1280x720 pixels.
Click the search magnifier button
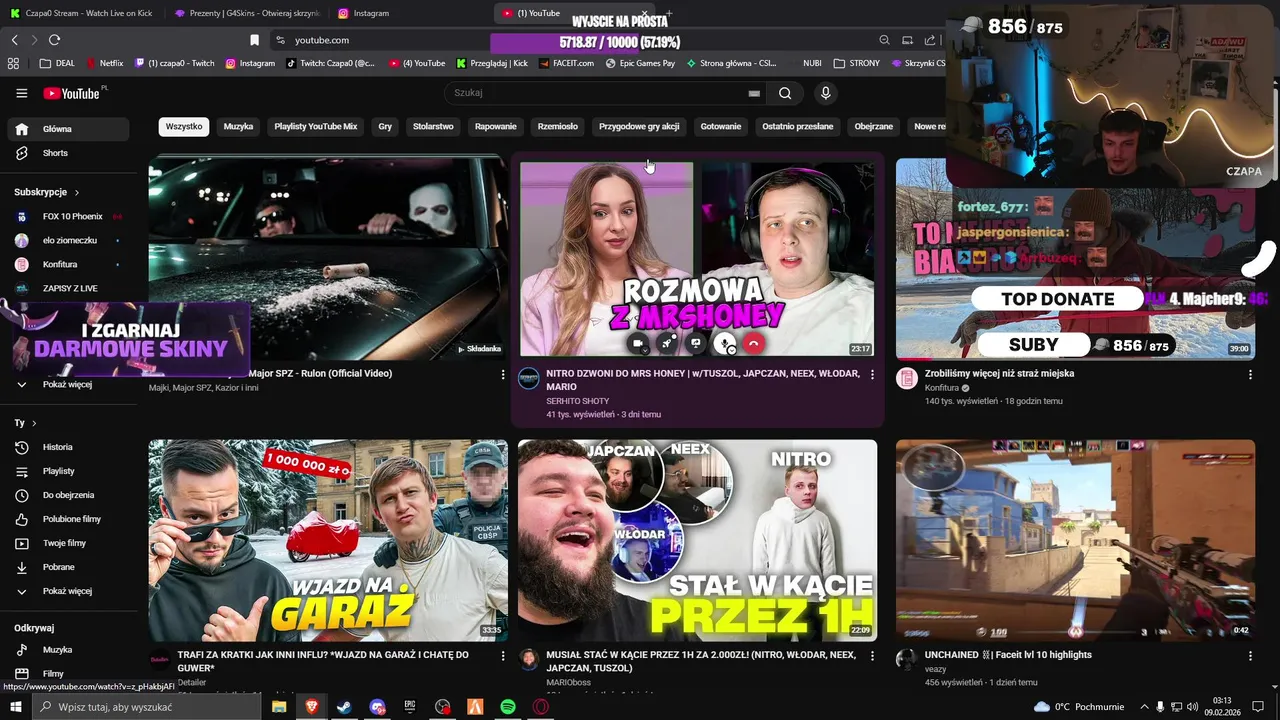pyautogui.click(x=785, y=93)
